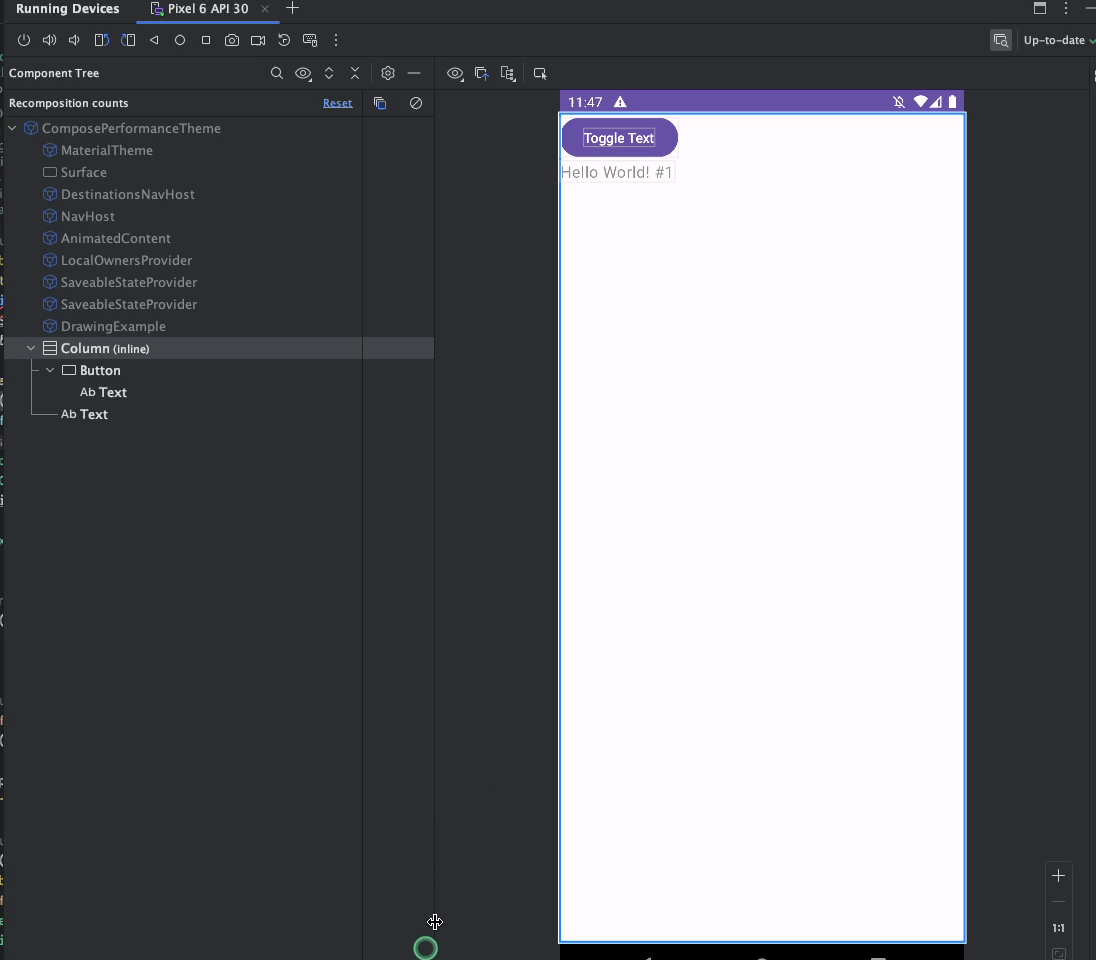The image size is (1096, 960).
Task: Open the Component Tree eye view options
Action: [303, 73]
